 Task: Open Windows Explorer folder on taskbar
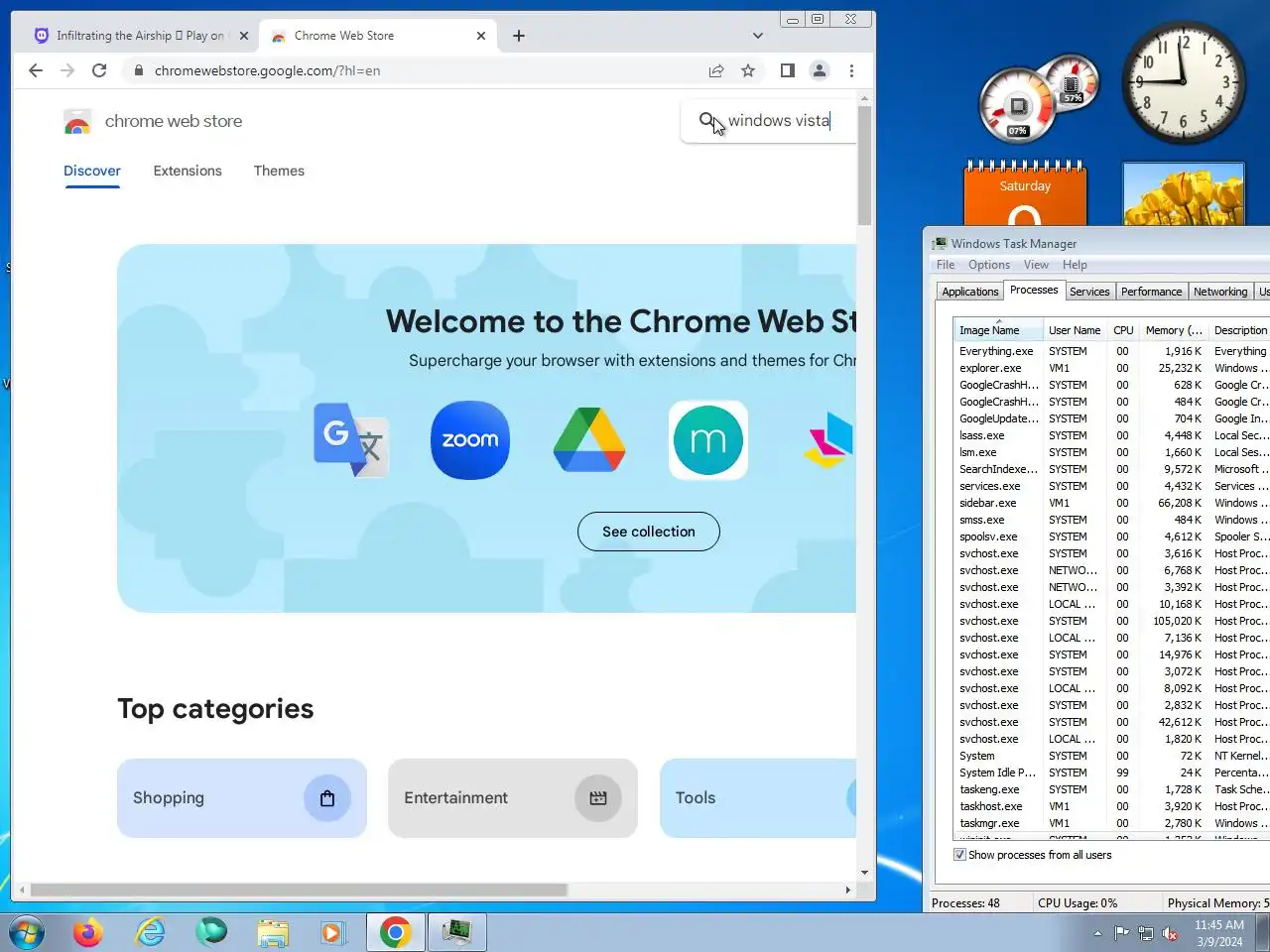[273, 933]
